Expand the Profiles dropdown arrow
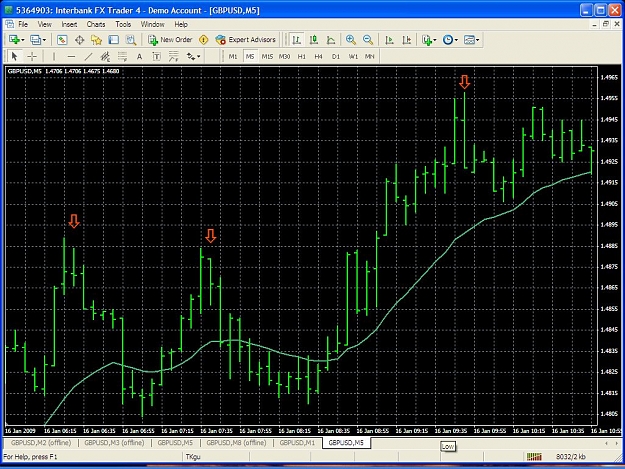The height and width of the screenshot is (469, 625). [44, 40]
